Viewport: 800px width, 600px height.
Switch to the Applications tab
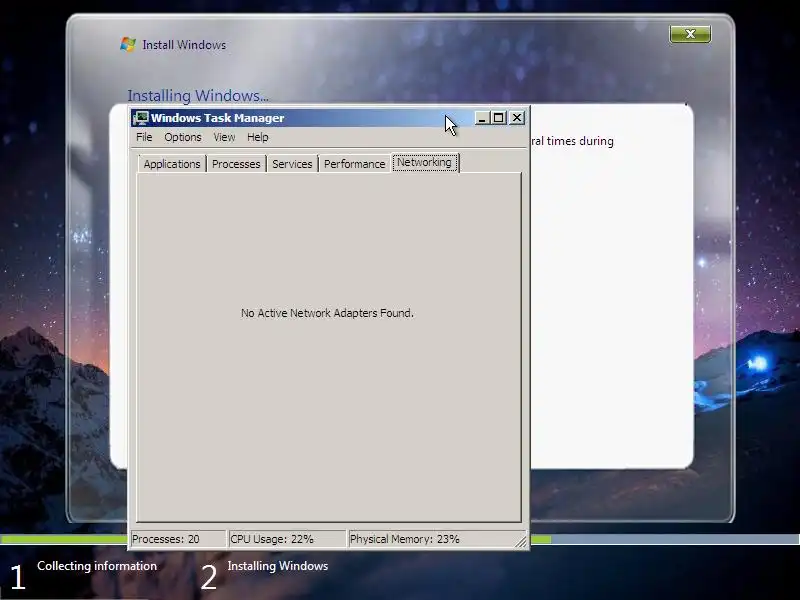pyautogui.click(x=172, y=164)
